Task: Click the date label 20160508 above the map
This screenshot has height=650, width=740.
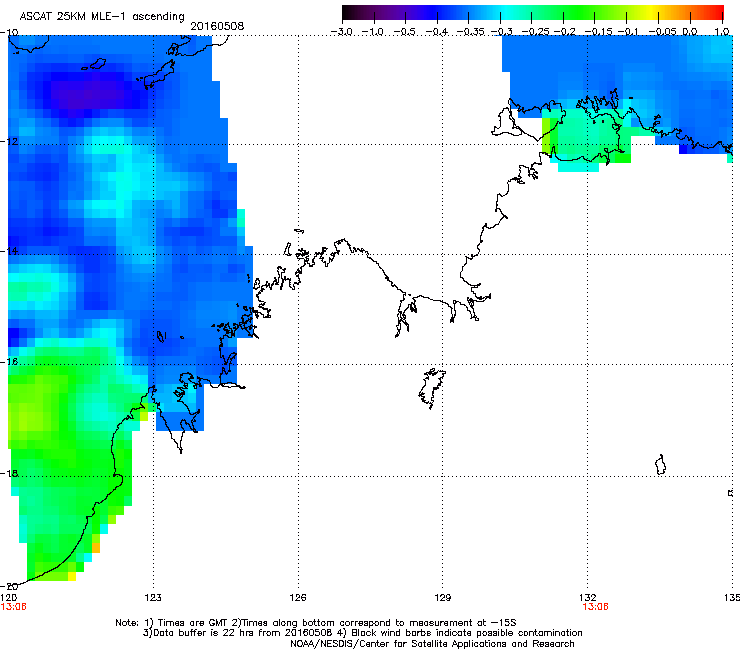Action: point(217,26)
